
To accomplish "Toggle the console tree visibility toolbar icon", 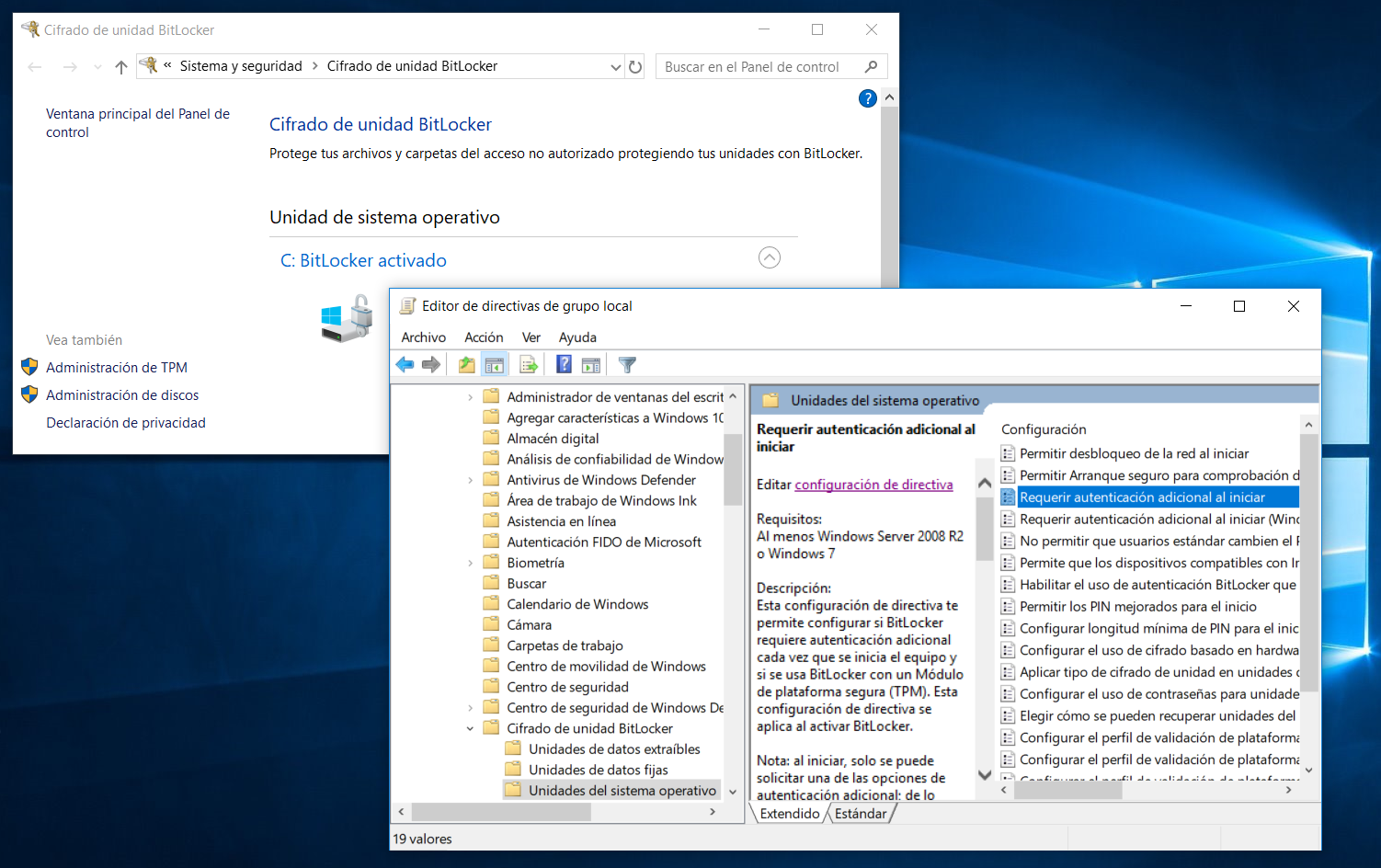I will point(495,364).
